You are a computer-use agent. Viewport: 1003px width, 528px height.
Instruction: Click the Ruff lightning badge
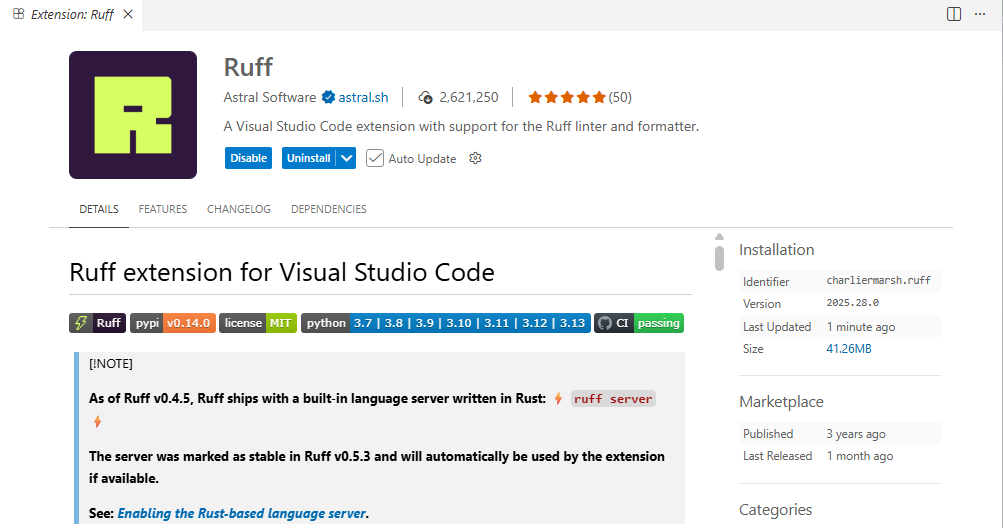click(x=97, y=323)
